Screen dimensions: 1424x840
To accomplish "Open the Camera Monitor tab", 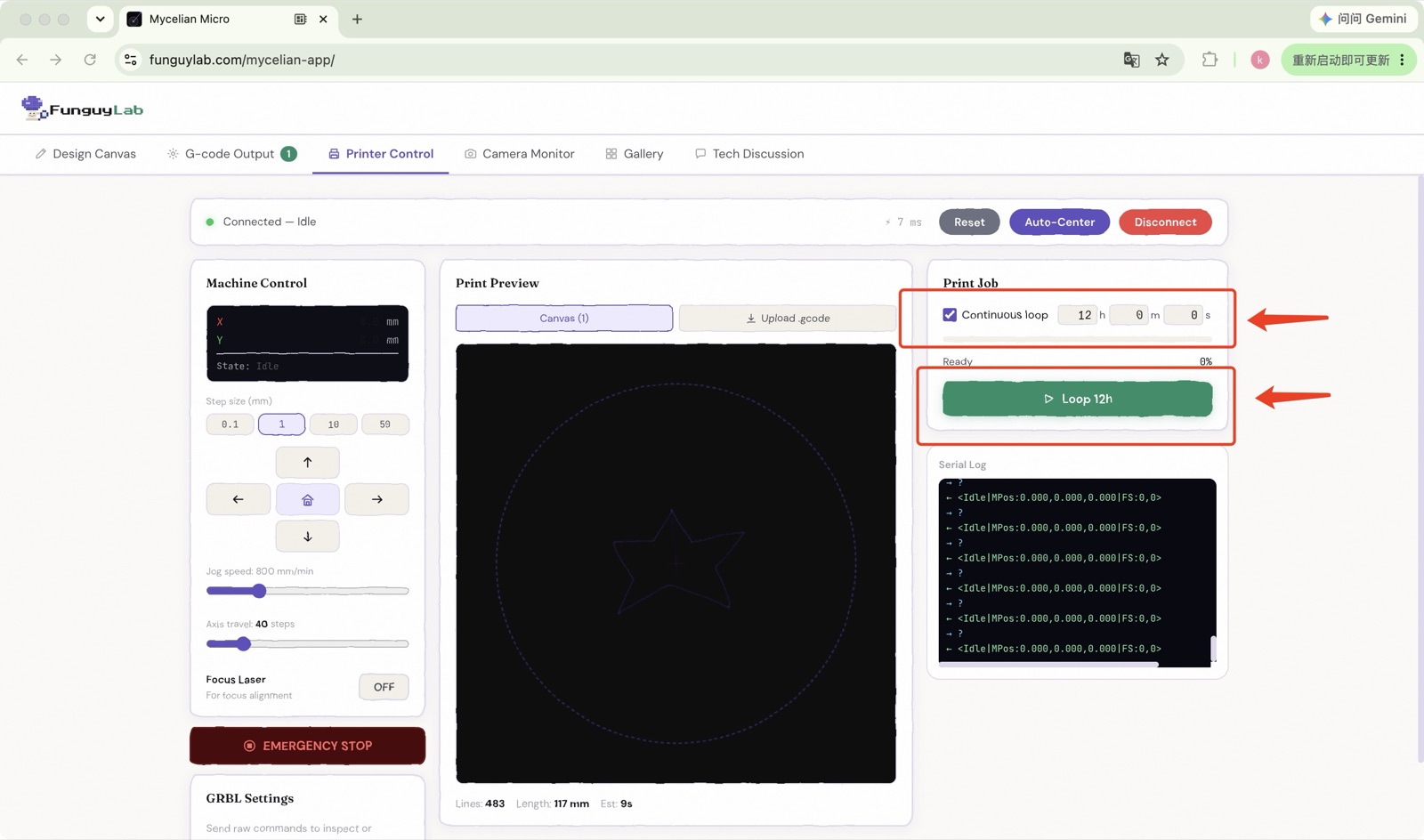I will tap(520, 154).
